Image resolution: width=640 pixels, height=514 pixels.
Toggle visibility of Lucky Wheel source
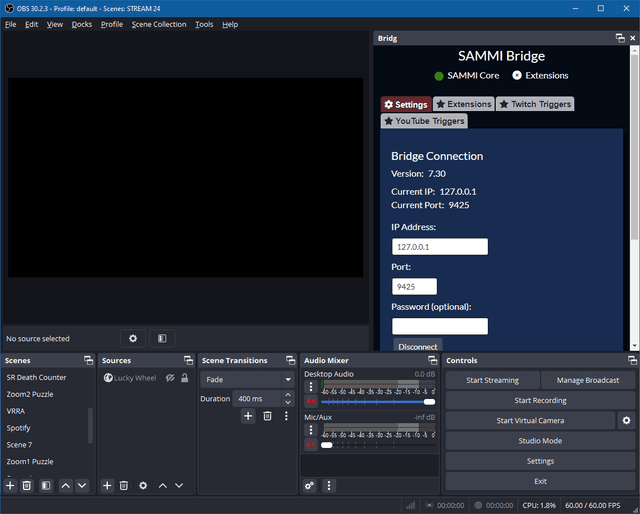(x=170, y=378)
